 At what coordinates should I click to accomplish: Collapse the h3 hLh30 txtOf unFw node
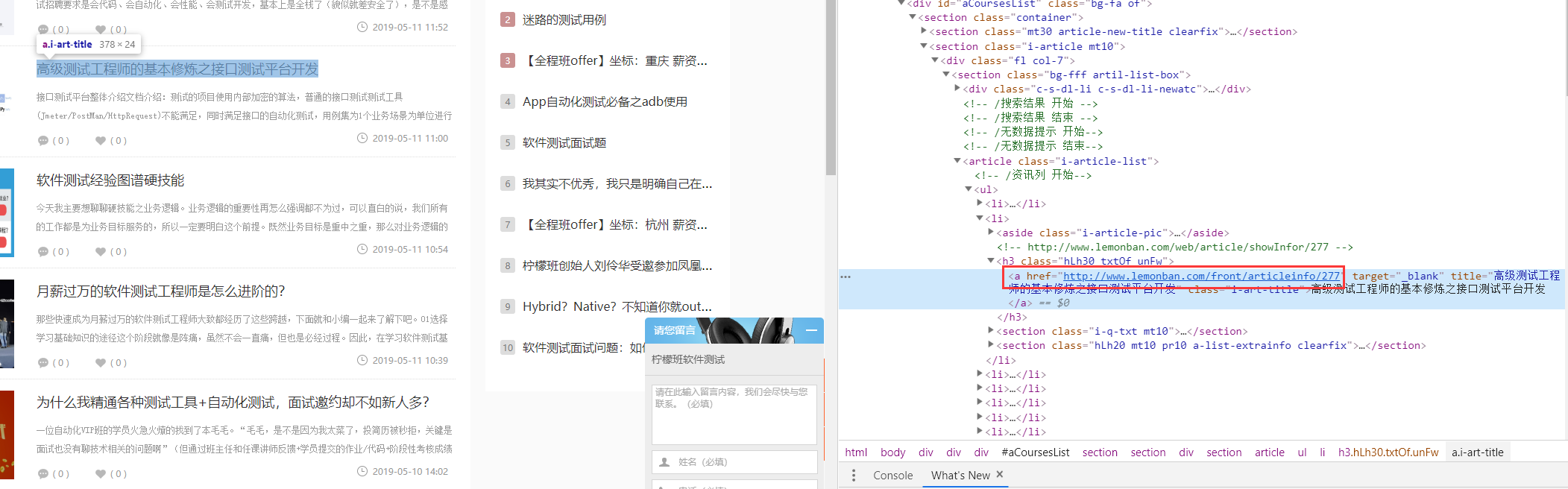pos(991,261)
